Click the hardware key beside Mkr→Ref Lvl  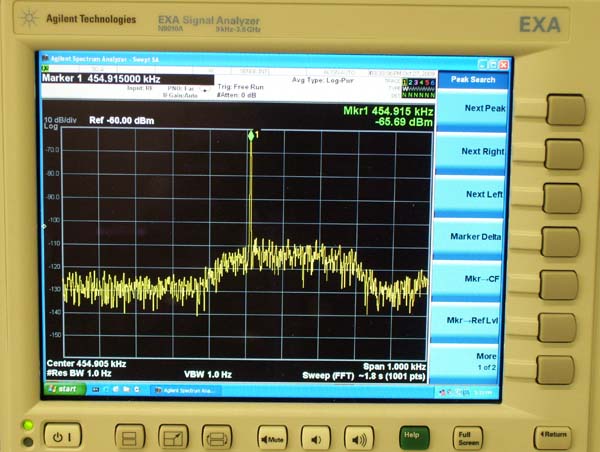pyautogui.click(x=557, y=328)
